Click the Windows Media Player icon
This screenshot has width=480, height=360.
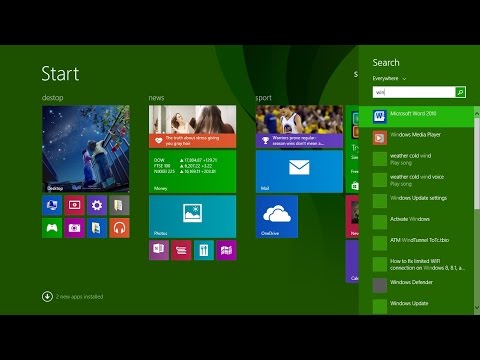[x=380, y=138]
